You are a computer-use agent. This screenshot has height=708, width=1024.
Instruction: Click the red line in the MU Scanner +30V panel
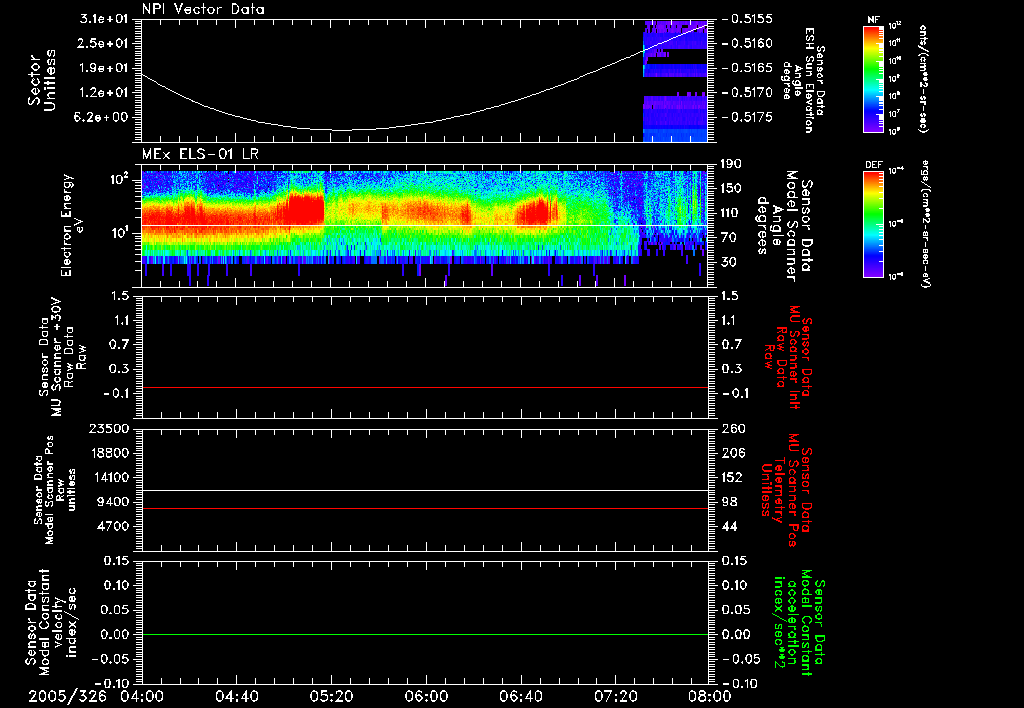point(424,387)
